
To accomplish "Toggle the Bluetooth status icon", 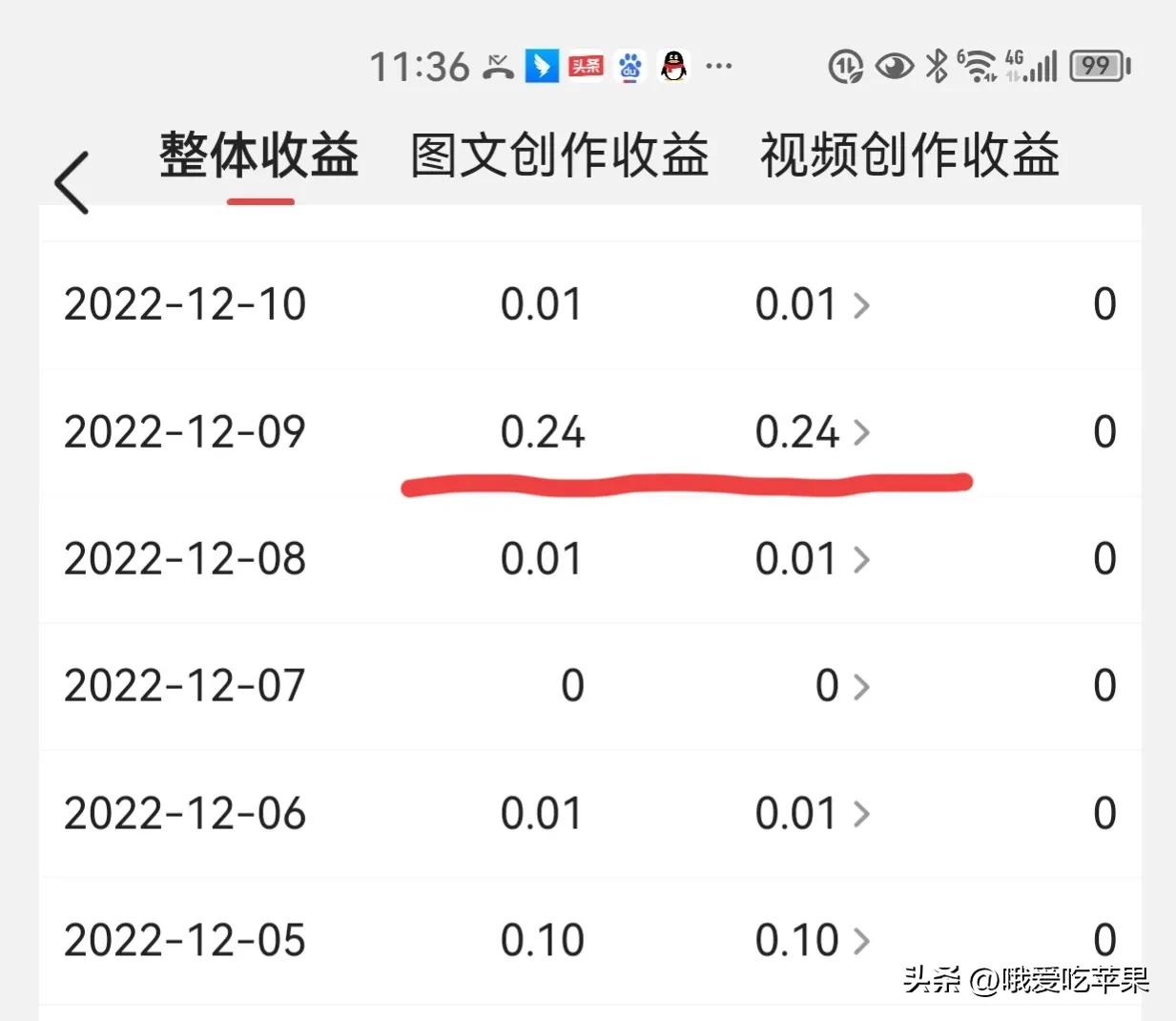I will pos(935,65).
